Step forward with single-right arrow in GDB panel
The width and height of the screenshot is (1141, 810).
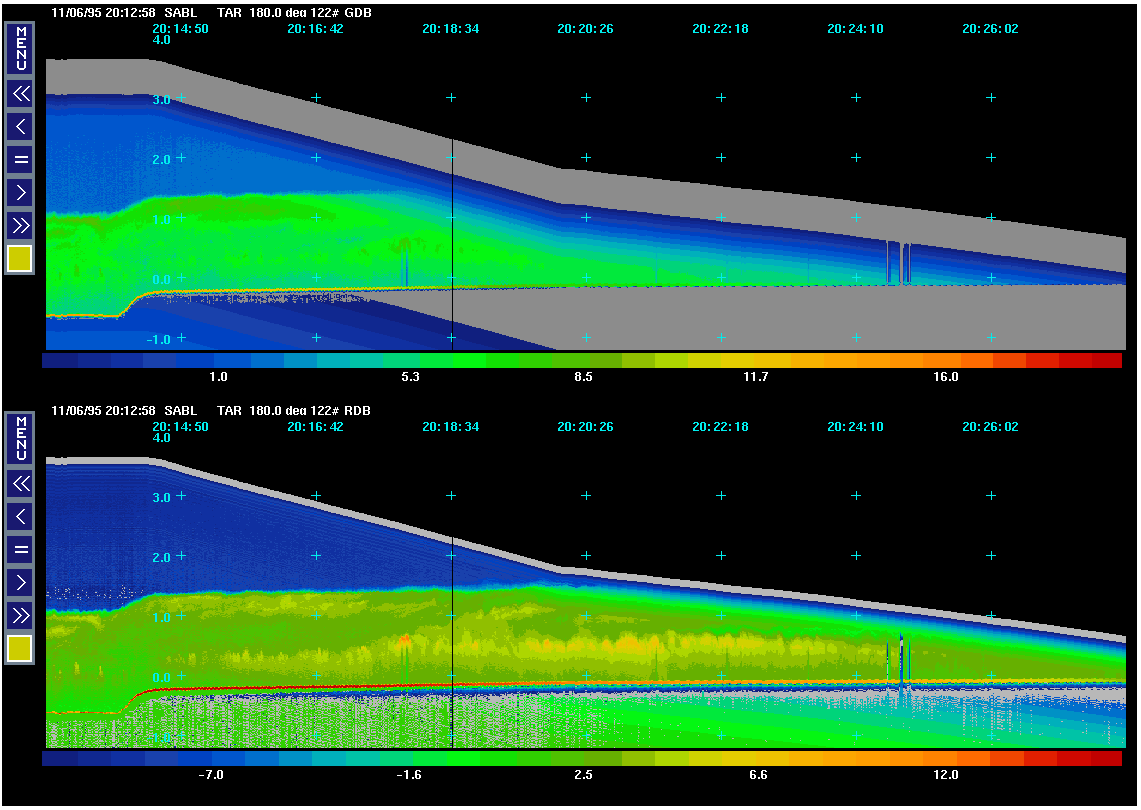pos(20,191)
